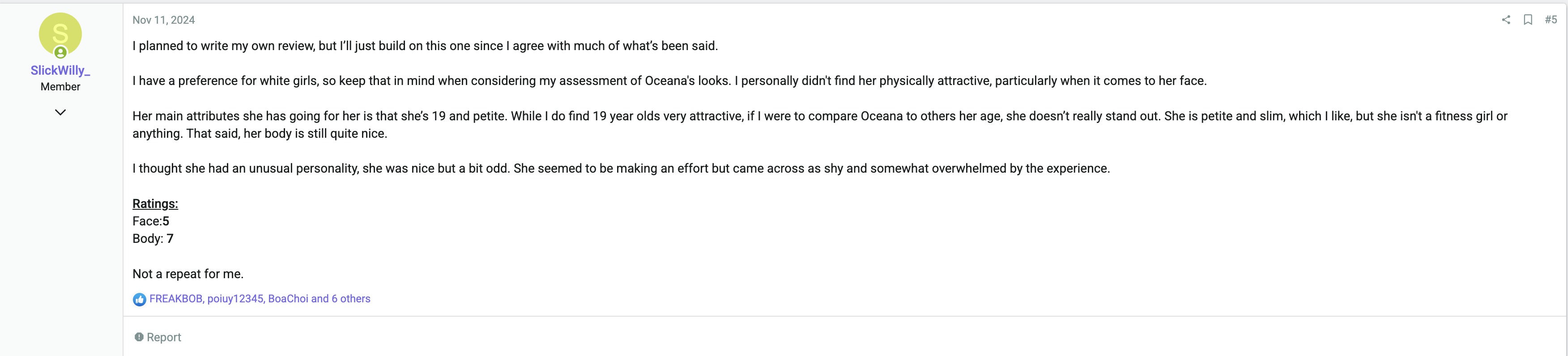Click the Member title under username
Viewport: 1568px width, 356px height.
click(60, 87)
